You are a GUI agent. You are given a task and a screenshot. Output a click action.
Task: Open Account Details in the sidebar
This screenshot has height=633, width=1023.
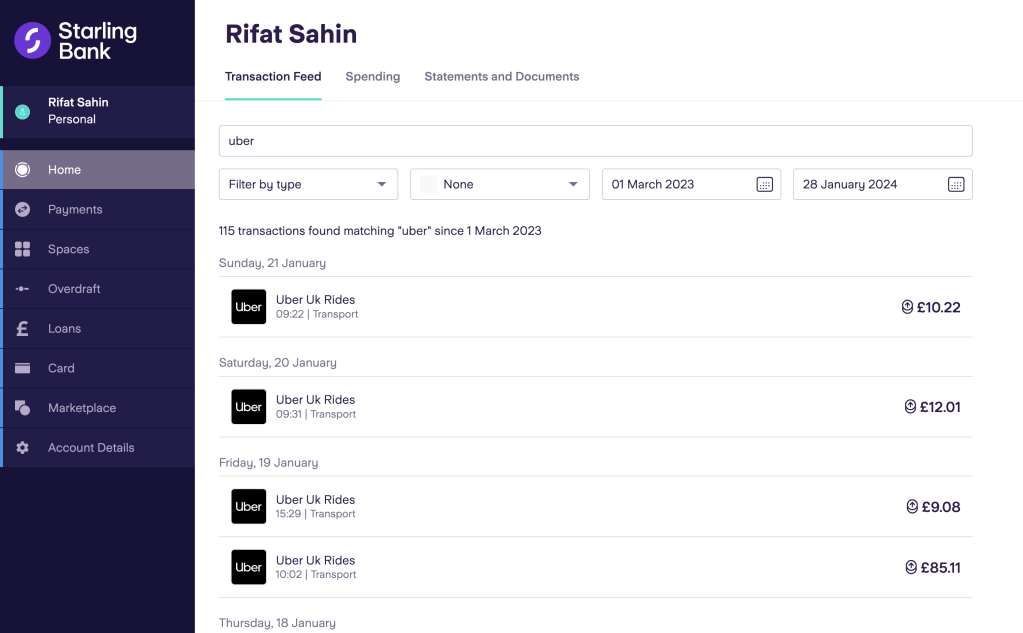click(x=98, y=448)
